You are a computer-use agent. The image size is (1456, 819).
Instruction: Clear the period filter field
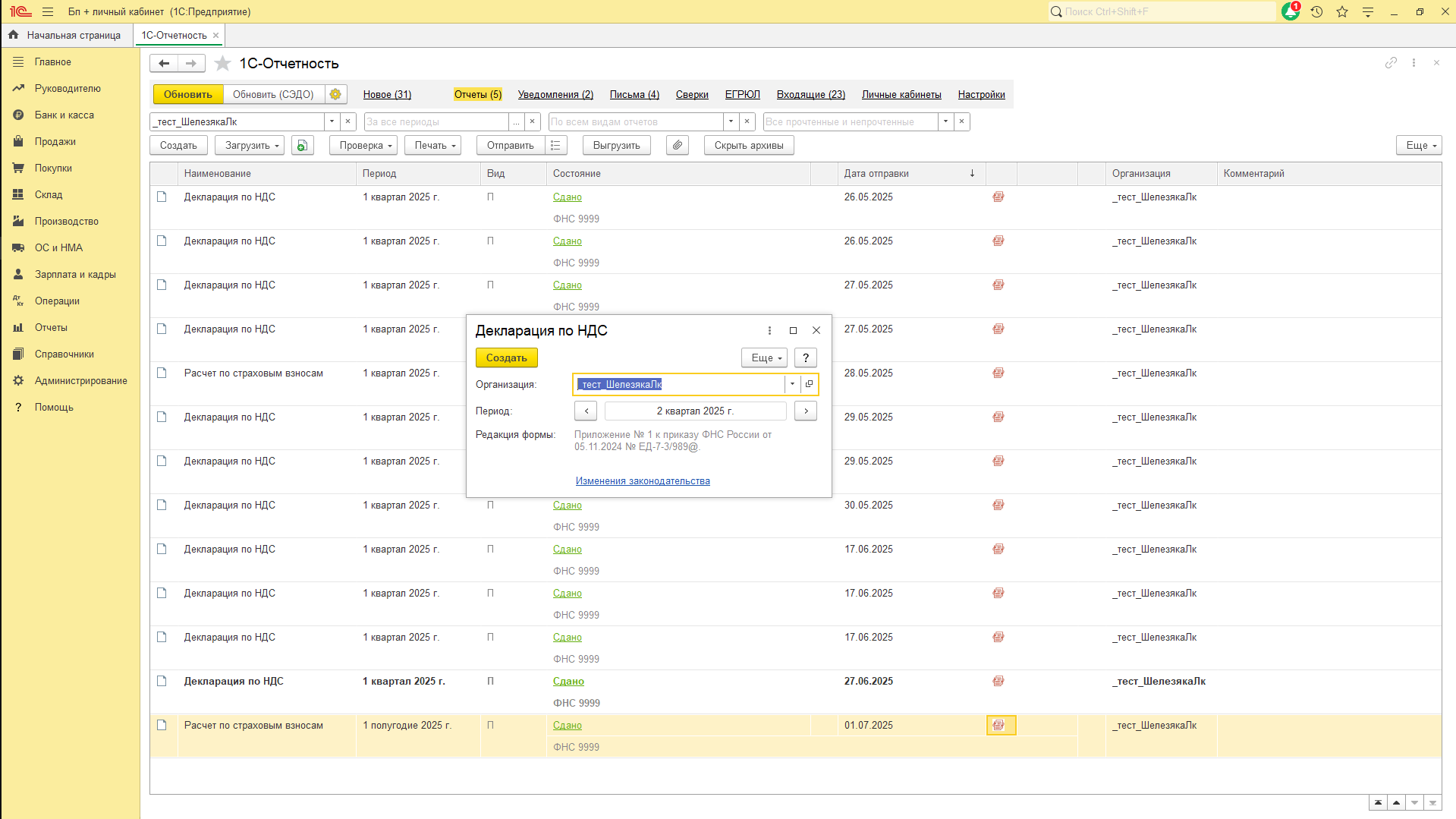pyautogui.click(x=533, y=121)
